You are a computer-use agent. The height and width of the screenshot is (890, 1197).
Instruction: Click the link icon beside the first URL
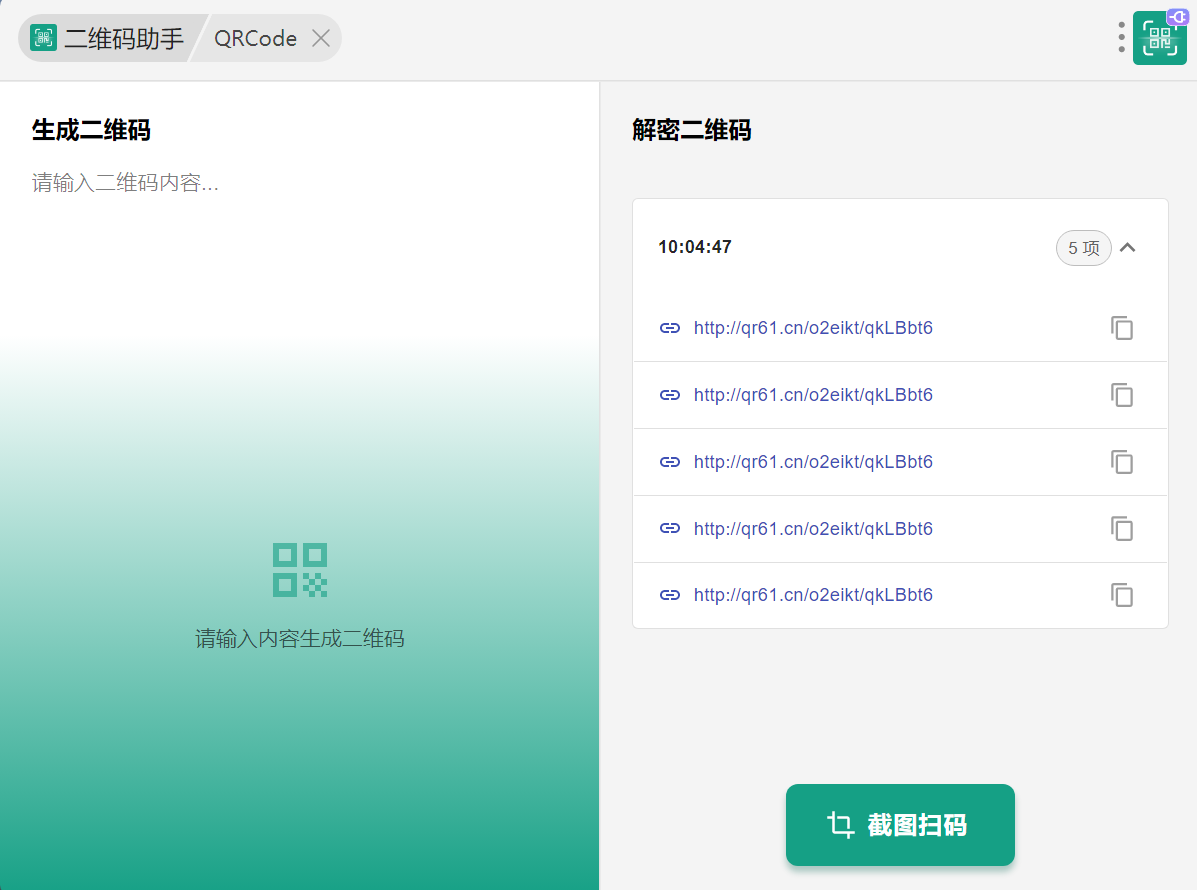[670, 328]
